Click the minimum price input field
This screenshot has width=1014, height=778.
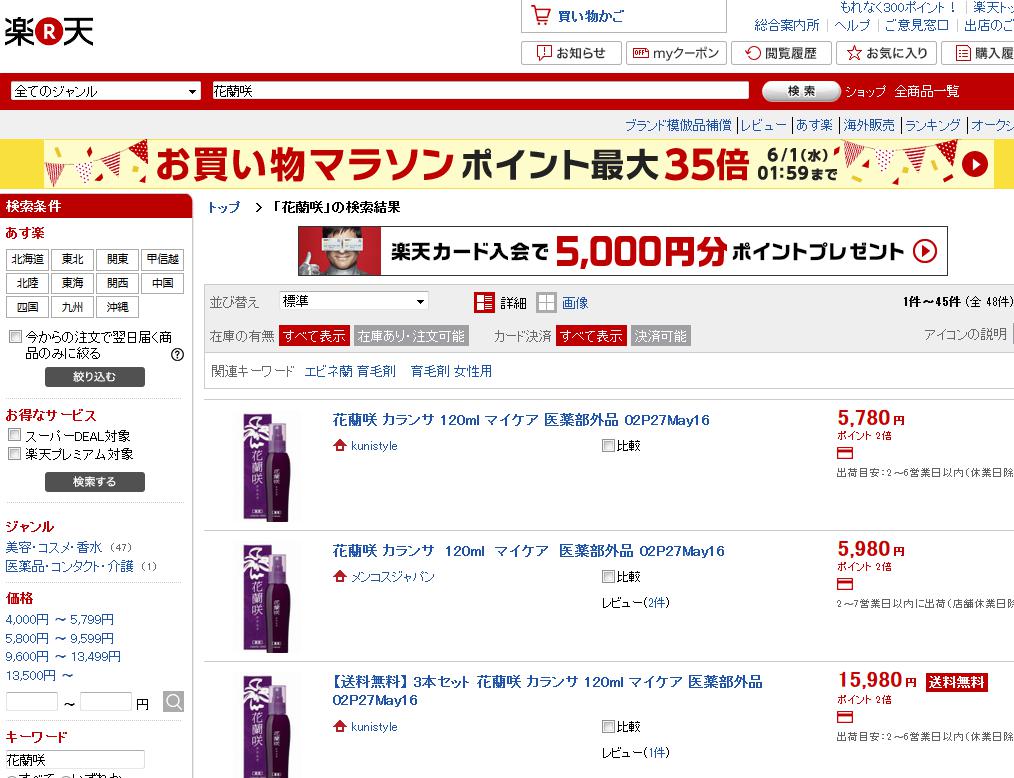pyautogui.click(x=32, y=702)
